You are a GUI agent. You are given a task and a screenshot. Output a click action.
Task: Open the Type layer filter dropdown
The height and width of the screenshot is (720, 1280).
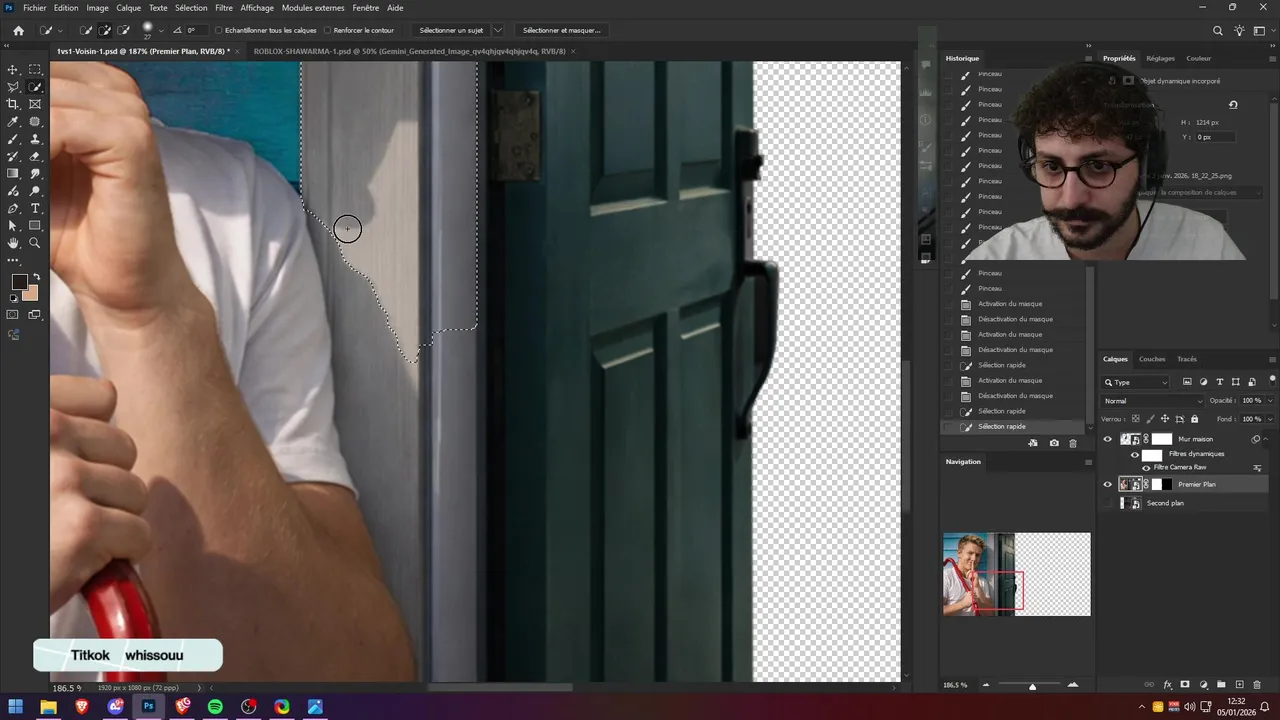click(x=1135, y=382)
